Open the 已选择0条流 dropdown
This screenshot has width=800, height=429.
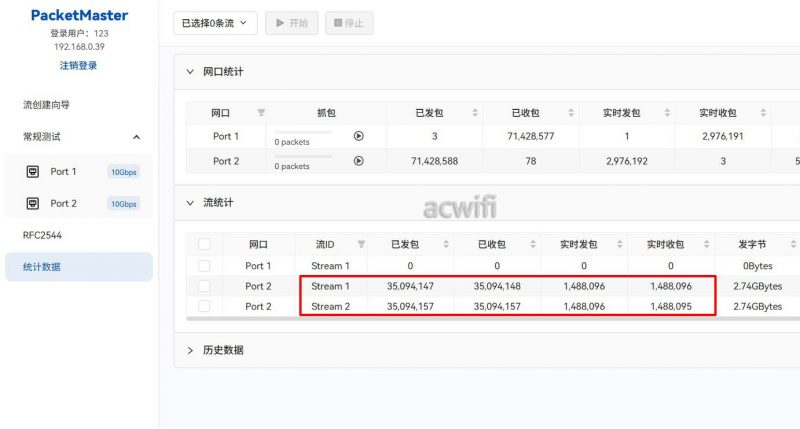[x=215, y=23]
